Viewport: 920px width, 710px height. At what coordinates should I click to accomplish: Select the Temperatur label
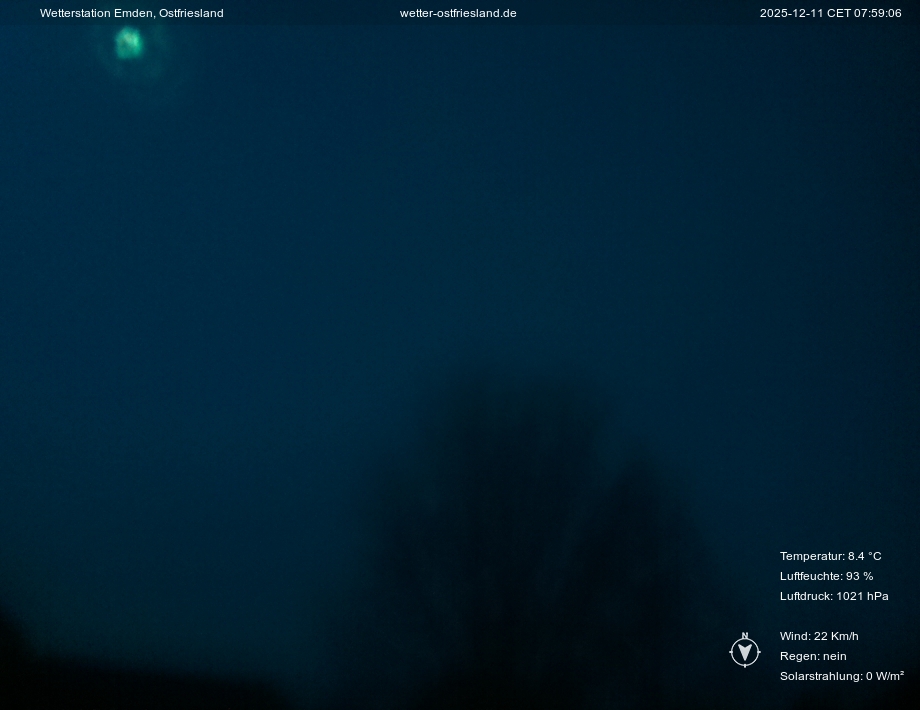click(811, 556)
